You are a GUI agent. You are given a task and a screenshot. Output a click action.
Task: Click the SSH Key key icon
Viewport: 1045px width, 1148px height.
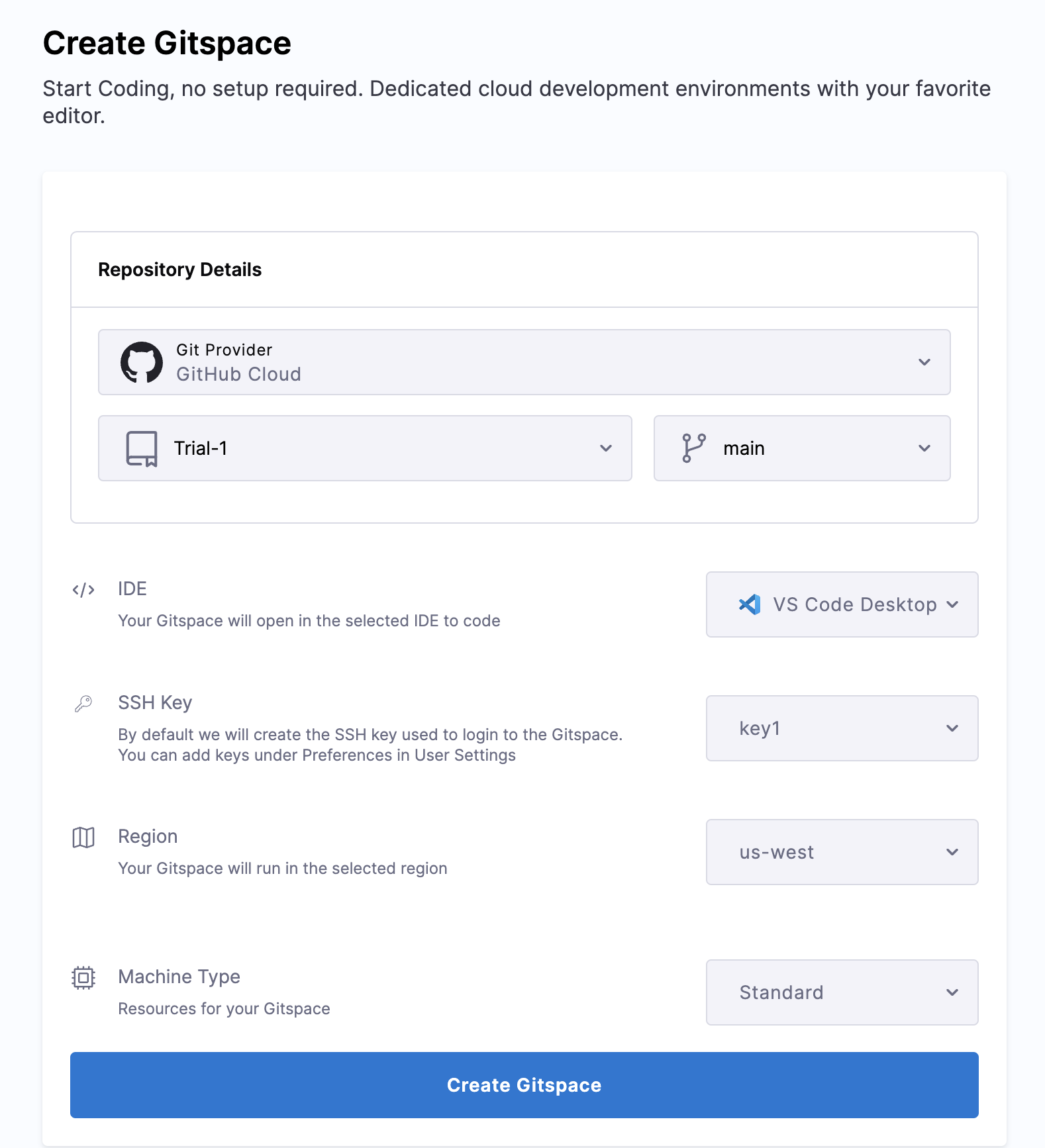tap(83, 703)
